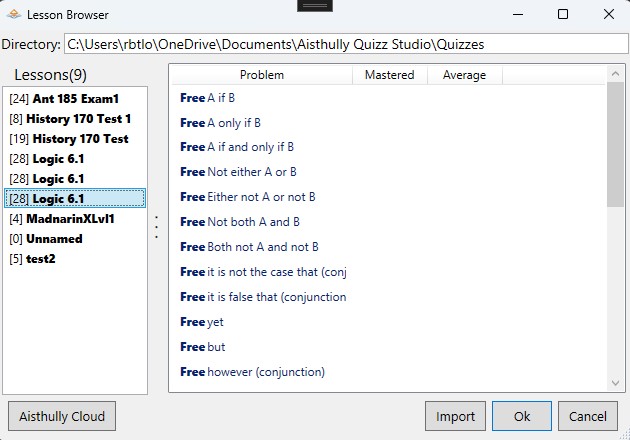Click the vertical splitter handle dots
630x440 pixels.
156,227
